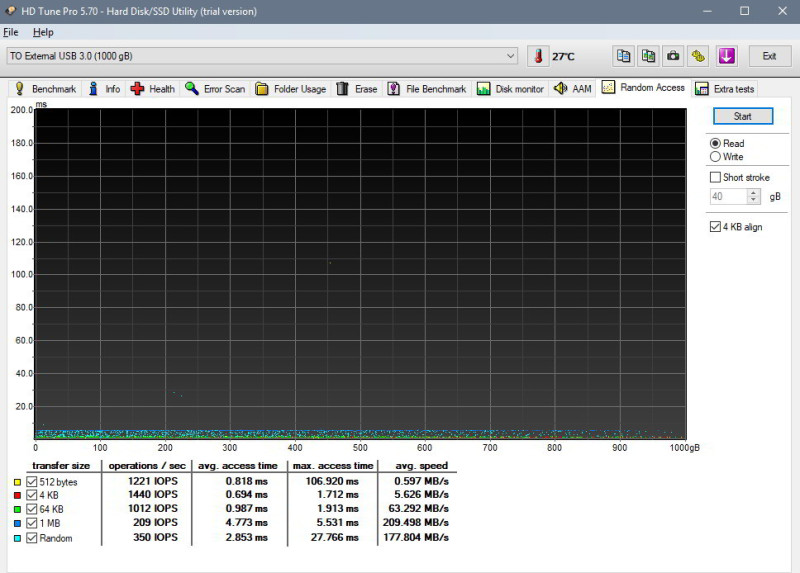Open the File menu
Image resolution: width=800 pixels, height=573 pixels.
click(x=11, y=32)
